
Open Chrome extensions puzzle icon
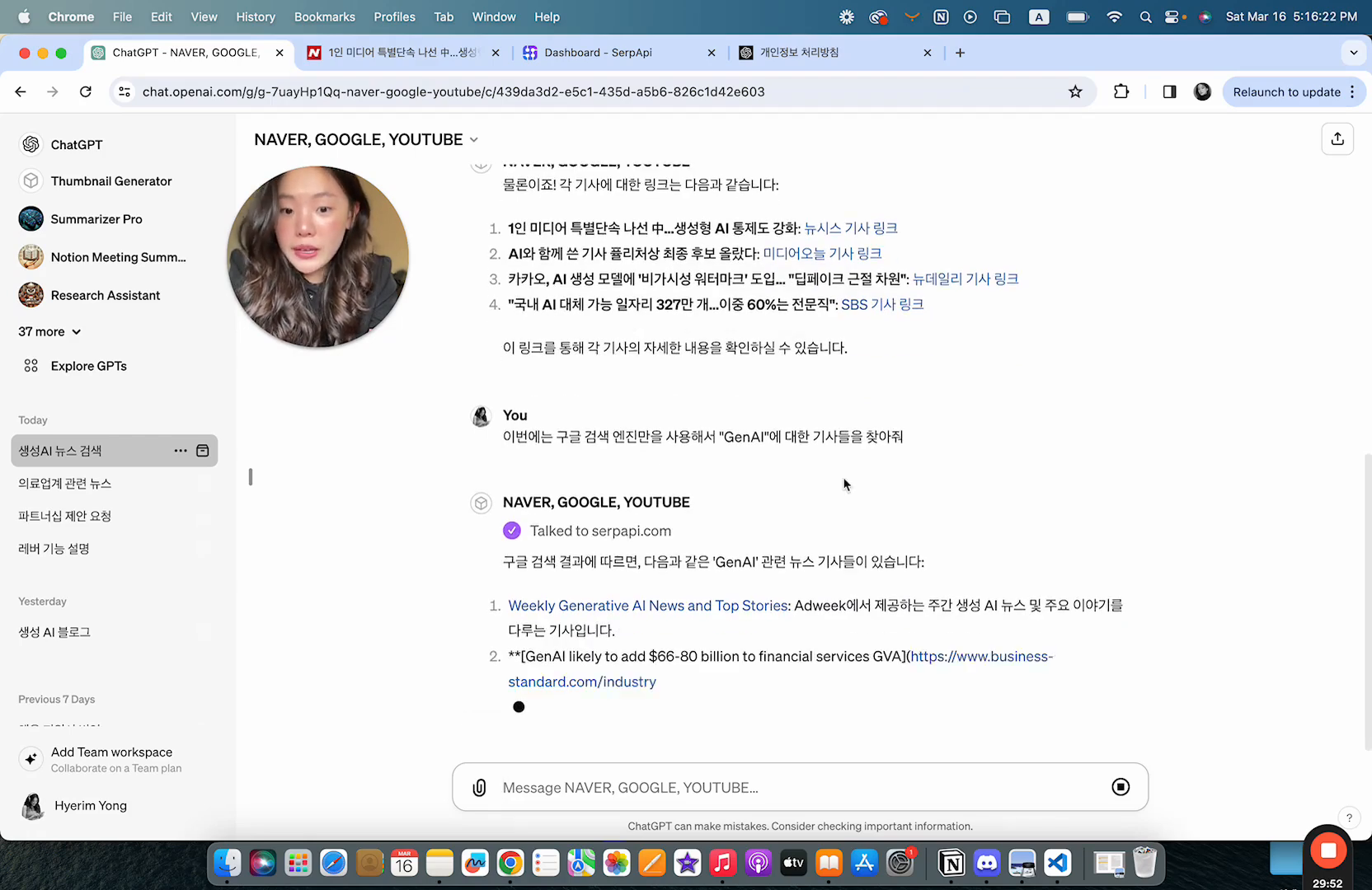pyautogui.click(x=1121, y=91)
